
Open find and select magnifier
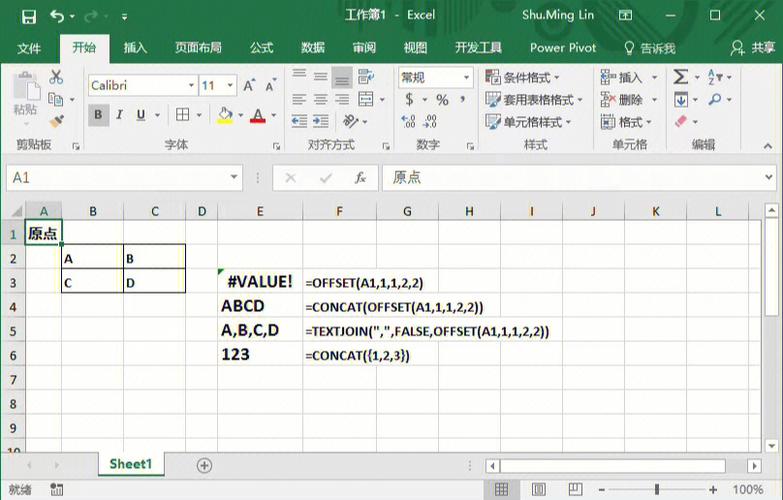(x=715, y=99)
